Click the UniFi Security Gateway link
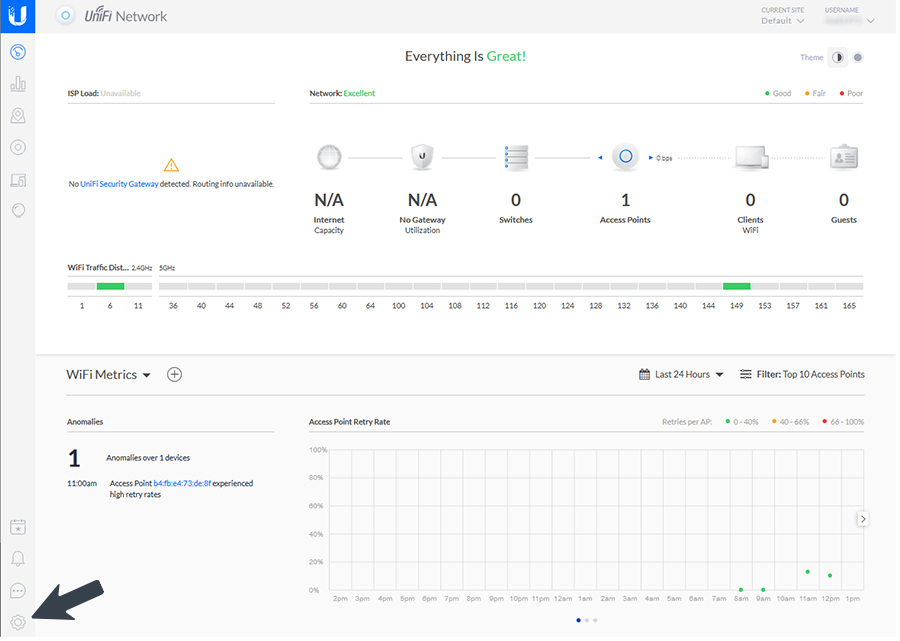The height and width of the screenshot is (641, 900). coord(119,184)
